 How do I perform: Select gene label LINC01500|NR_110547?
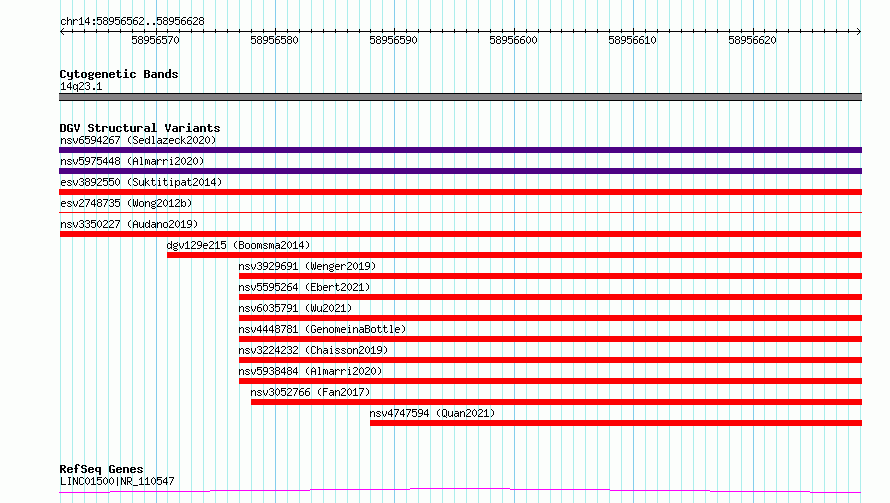[117, 481]
